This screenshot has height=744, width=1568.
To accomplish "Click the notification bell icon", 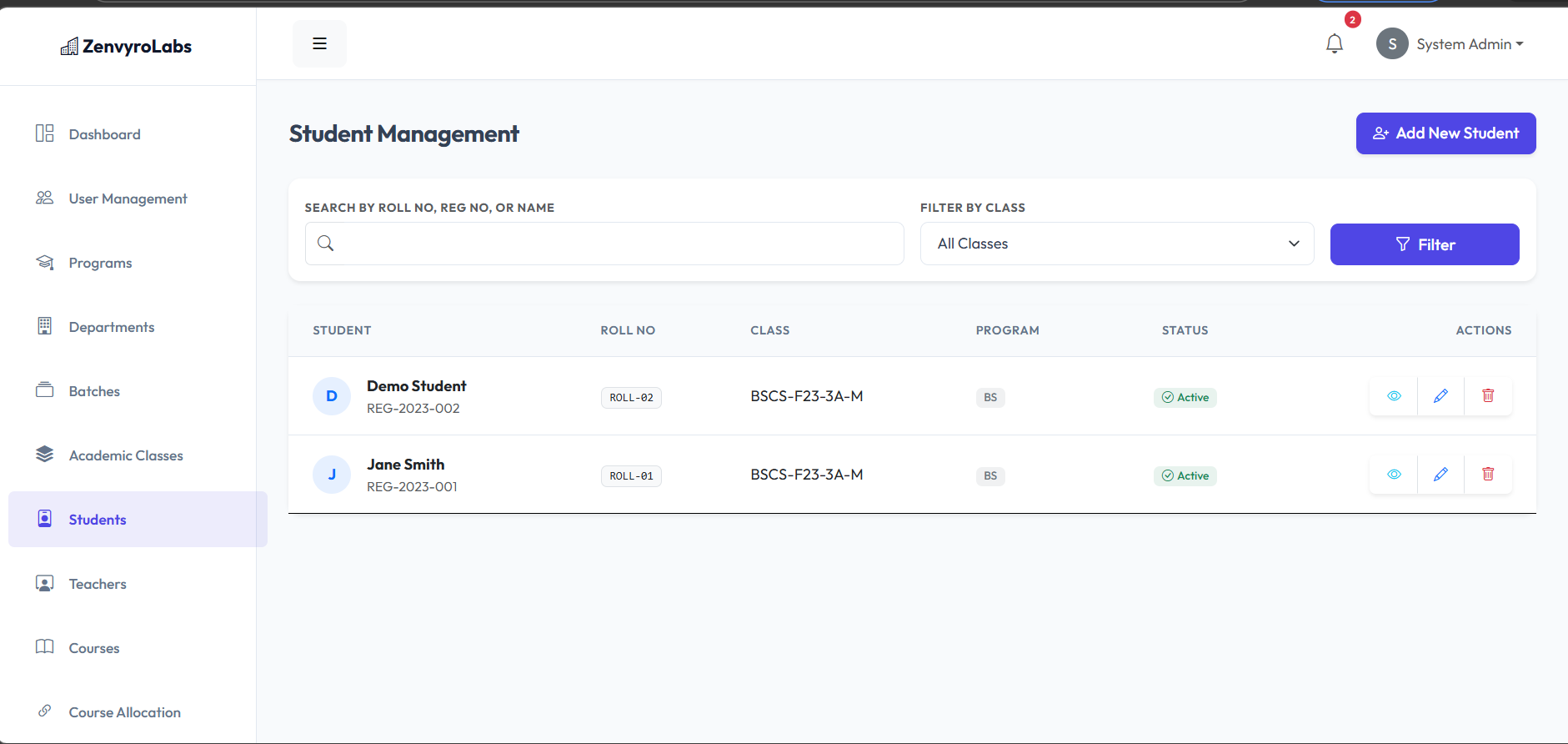I will 1334,43.
